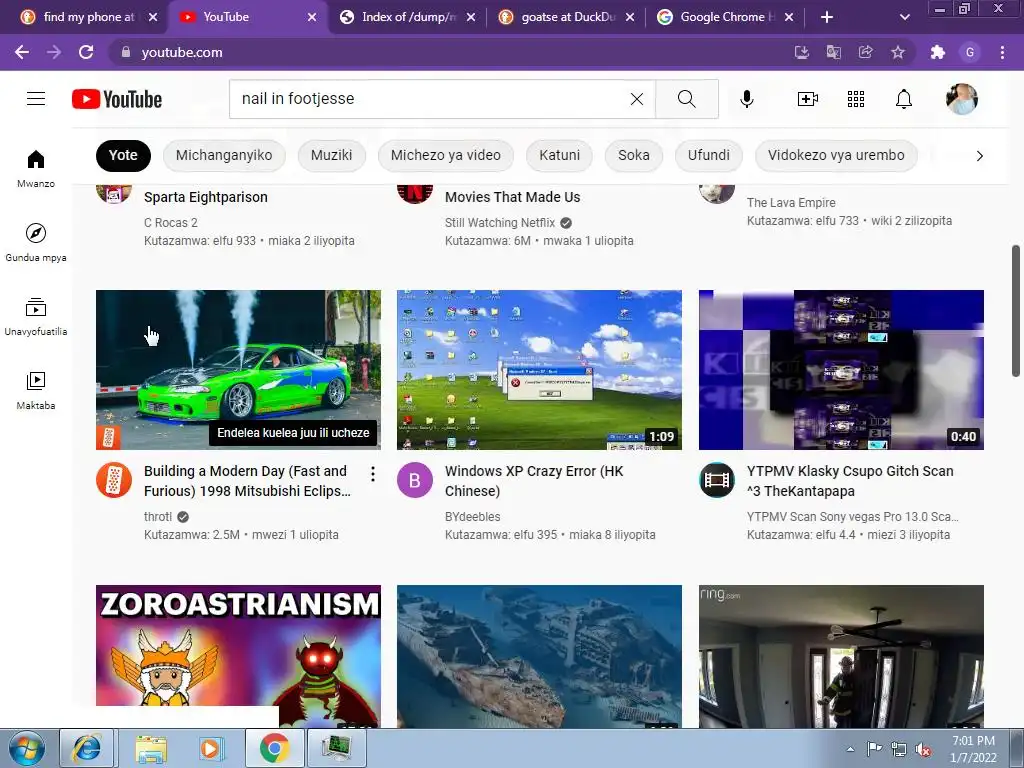Click the share page icon in address bar
This screenshot has height=768, width=1024.
(x=866, y=52)
